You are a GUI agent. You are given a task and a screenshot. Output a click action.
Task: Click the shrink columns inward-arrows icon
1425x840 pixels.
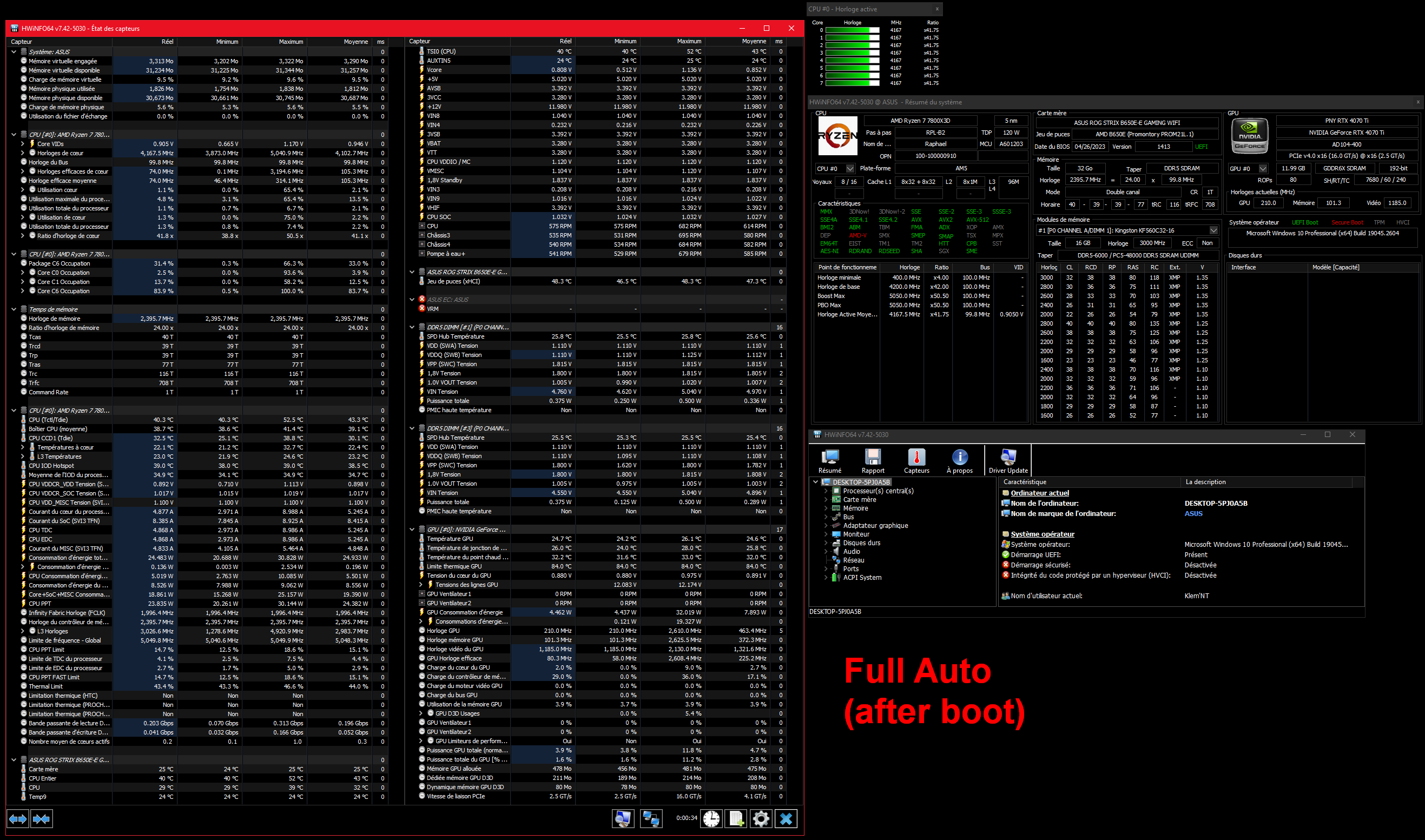tap(41, 818)
